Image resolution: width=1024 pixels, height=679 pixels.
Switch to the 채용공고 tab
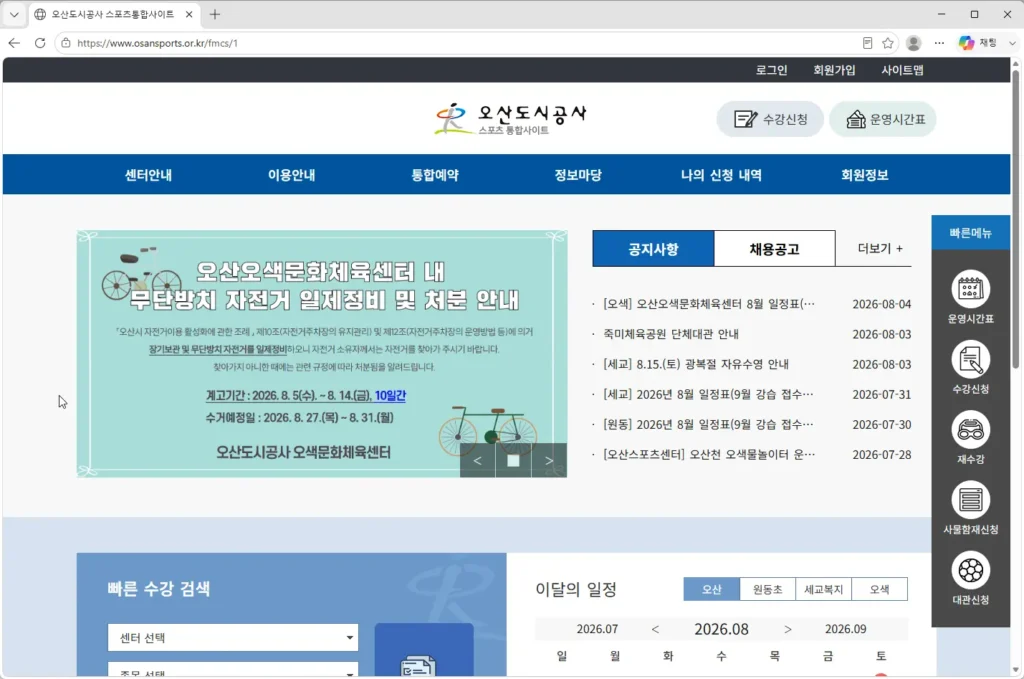[x=775, y=249]
